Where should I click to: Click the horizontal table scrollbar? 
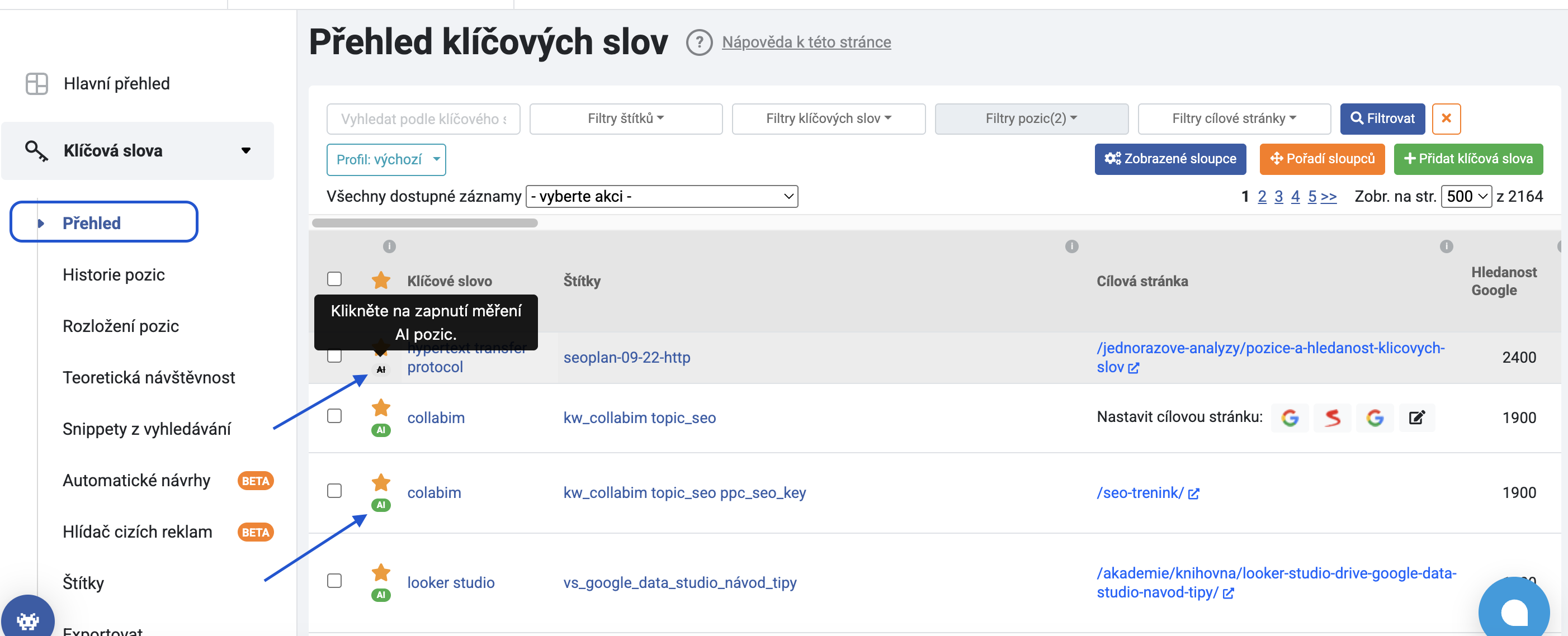point(424,223)
